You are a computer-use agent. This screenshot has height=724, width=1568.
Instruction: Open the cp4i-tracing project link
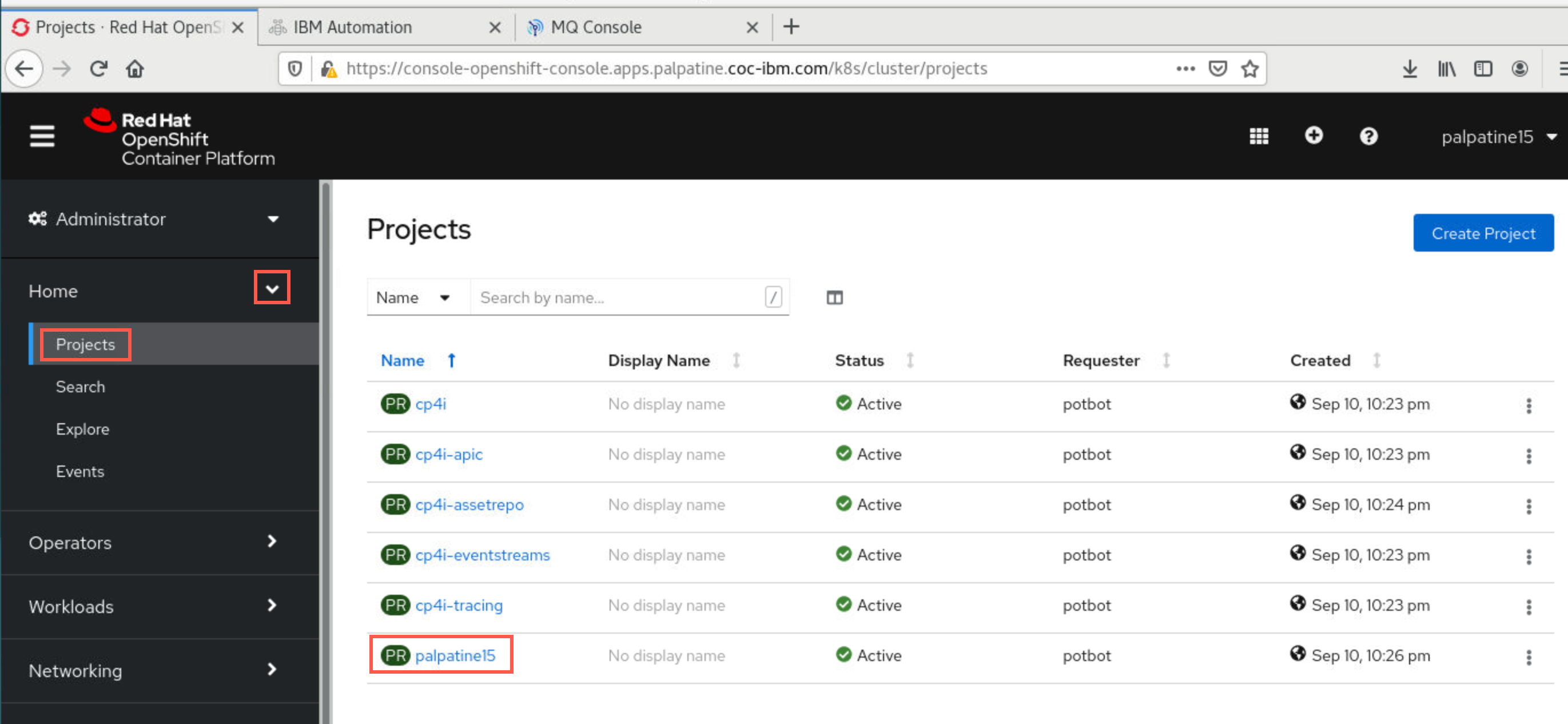[459, 606]
